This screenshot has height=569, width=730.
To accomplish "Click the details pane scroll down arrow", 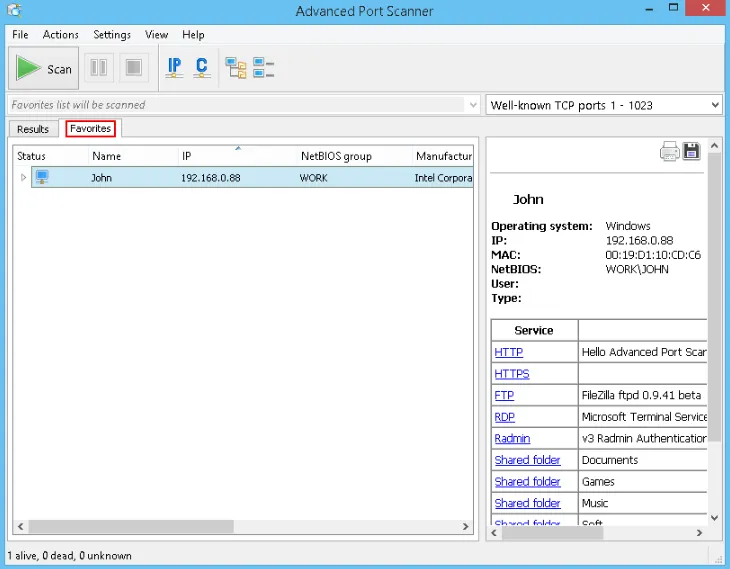I will tap(715, 518).
